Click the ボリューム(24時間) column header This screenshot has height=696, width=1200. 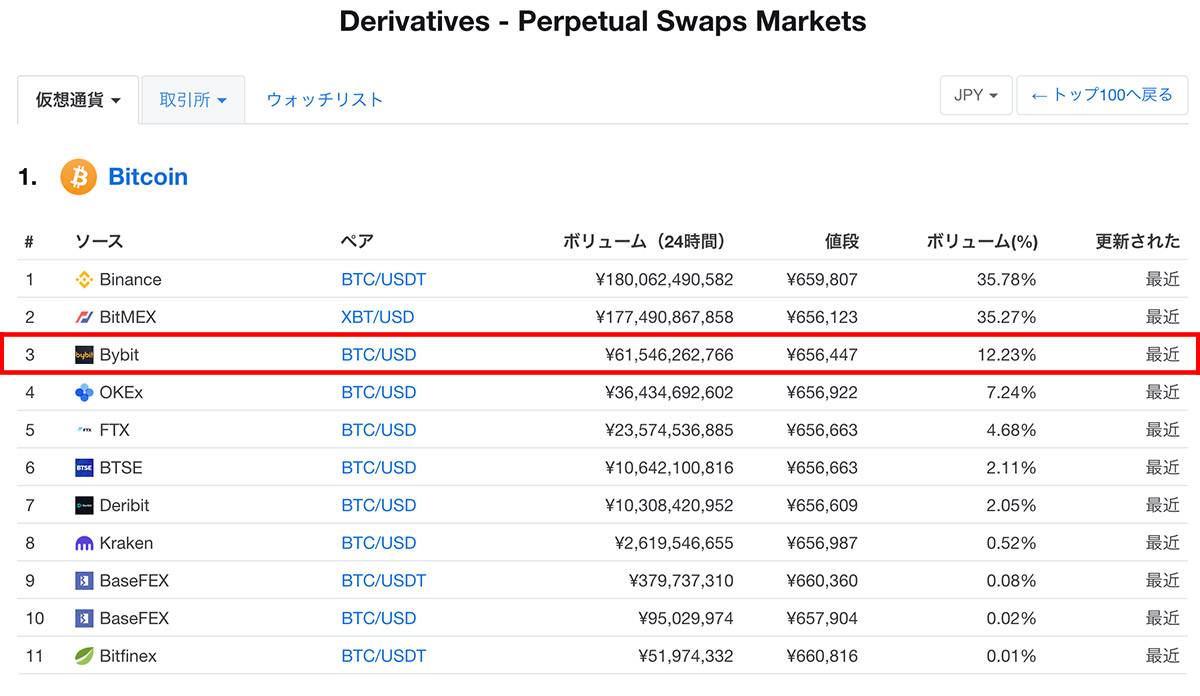[647, 242]
